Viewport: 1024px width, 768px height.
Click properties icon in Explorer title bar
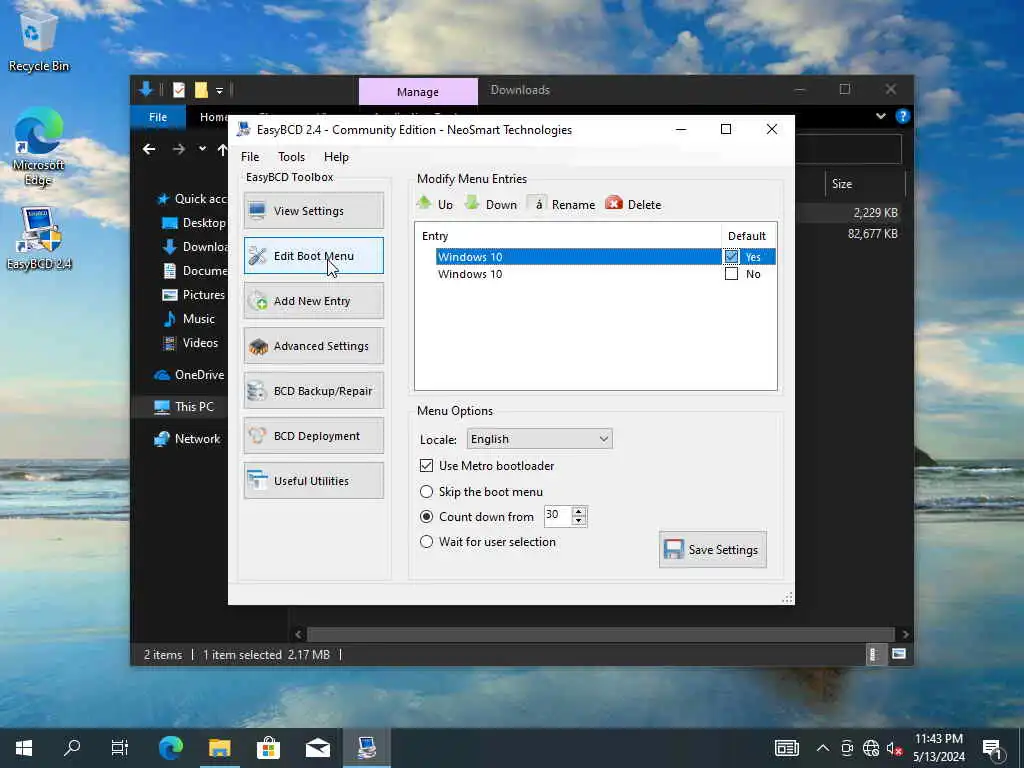pos(178,90)
